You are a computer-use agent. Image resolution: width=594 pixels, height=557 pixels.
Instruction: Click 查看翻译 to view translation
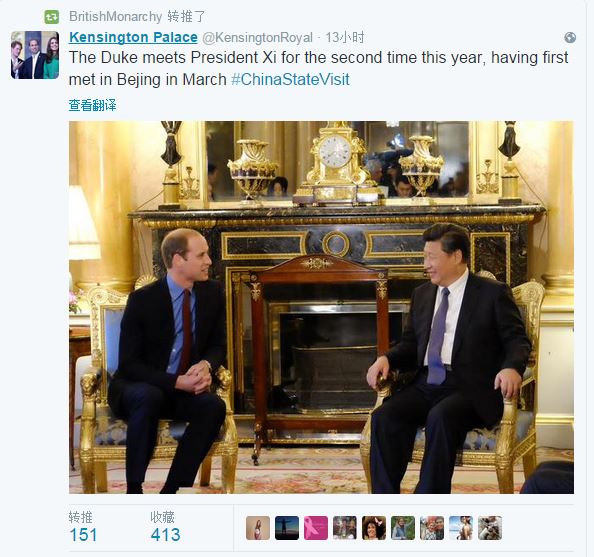pyautogui.click(x=92, y=105)
